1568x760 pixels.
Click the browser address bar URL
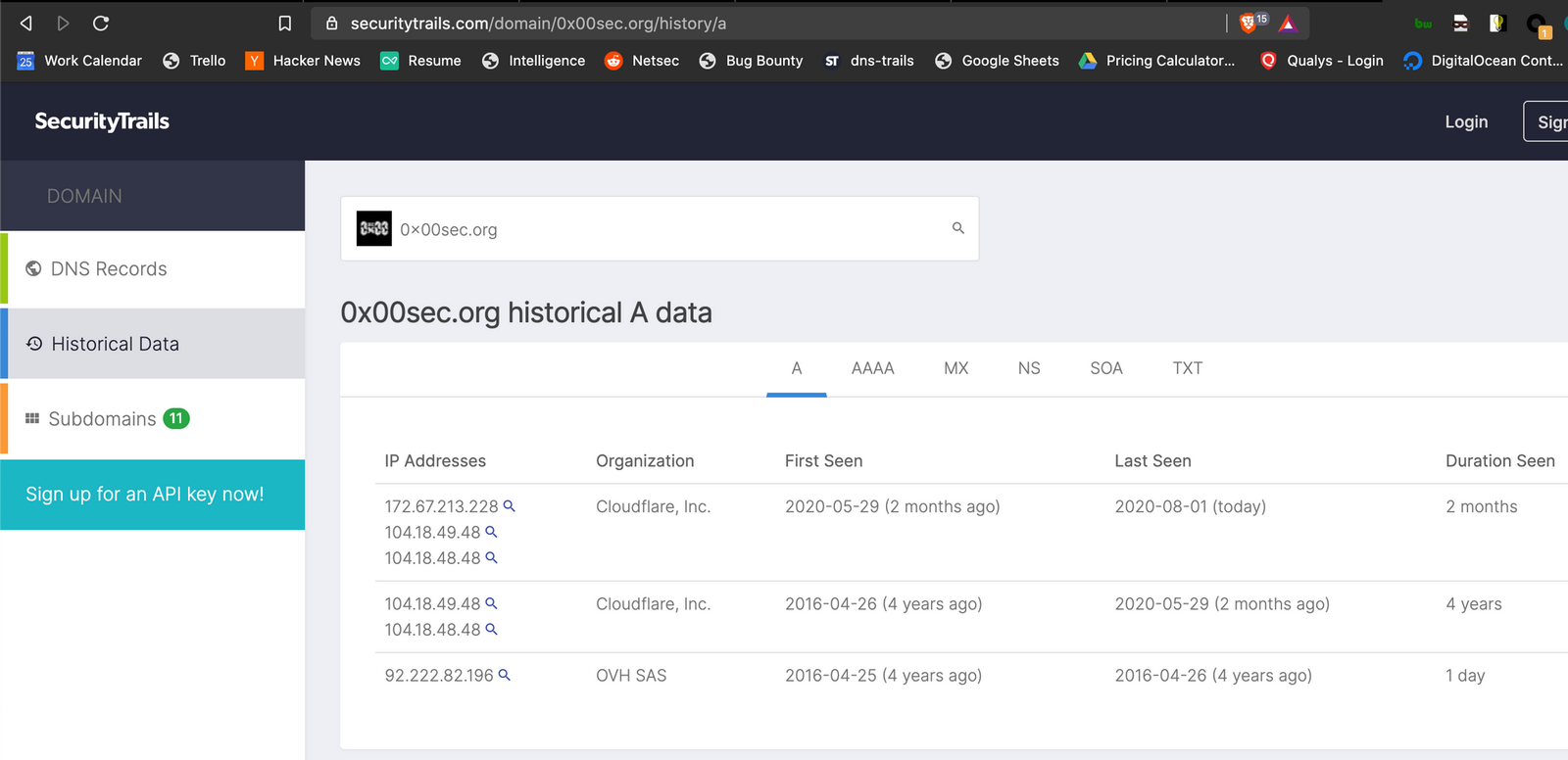[538, 23]
